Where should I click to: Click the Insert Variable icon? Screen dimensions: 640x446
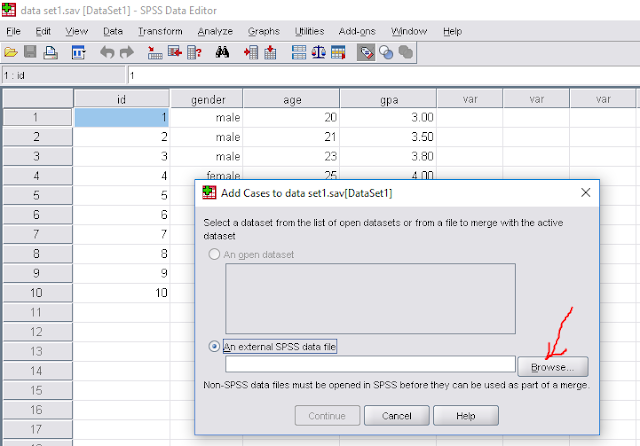(270, 53)
